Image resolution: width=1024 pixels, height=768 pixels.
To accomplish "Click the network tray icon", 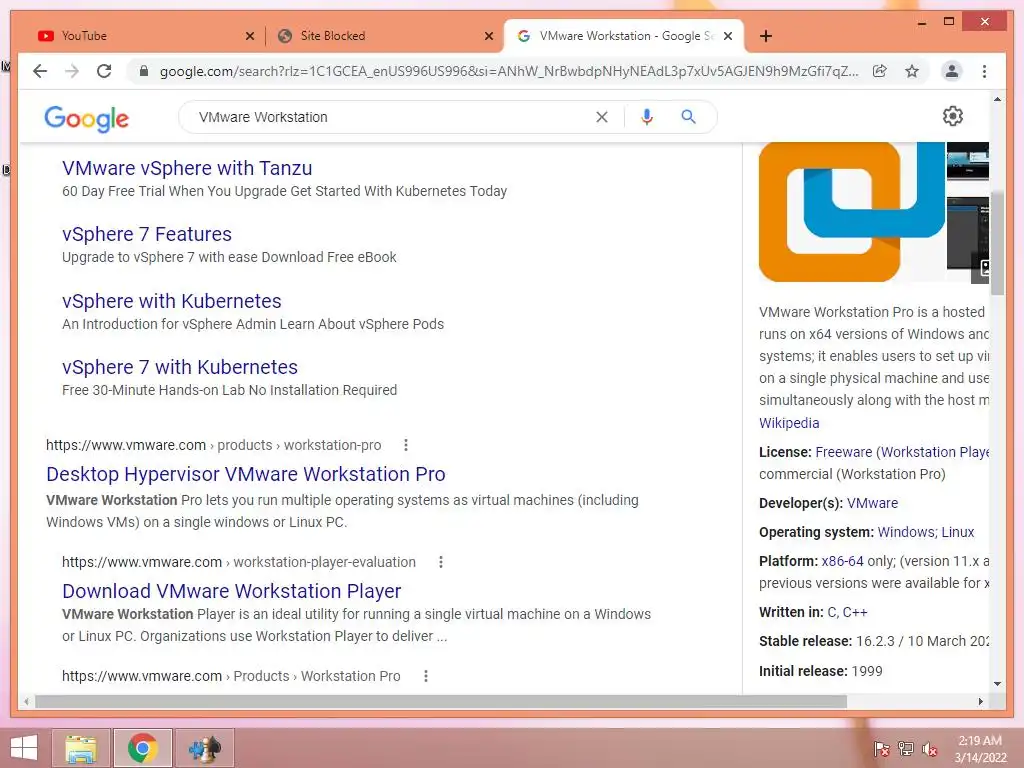I will [905, 749].
